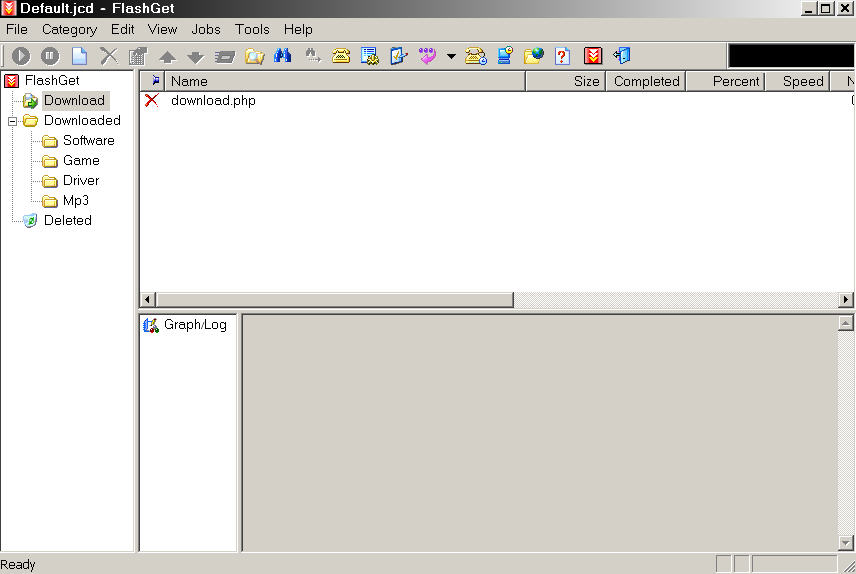The image size is (856, 574).
Task: Open the Edit menu
Action: (122, 29)
